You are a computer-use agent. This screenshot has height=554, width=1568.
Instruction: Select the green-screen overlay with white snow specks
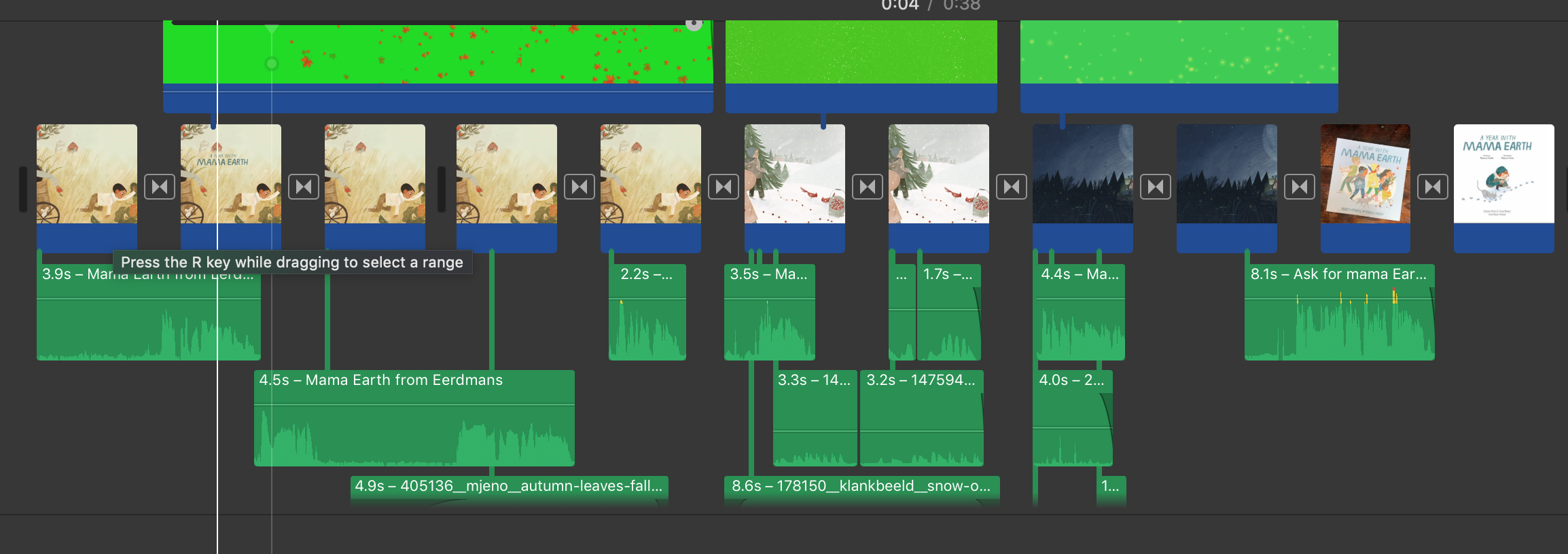pos(861,67)
